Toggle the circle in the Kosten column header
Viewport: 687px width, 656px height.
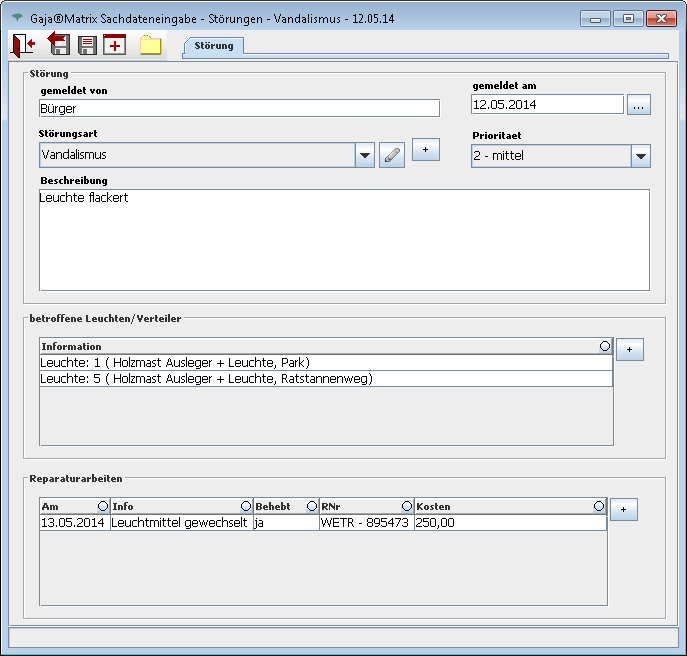click(x=599, y=506)
